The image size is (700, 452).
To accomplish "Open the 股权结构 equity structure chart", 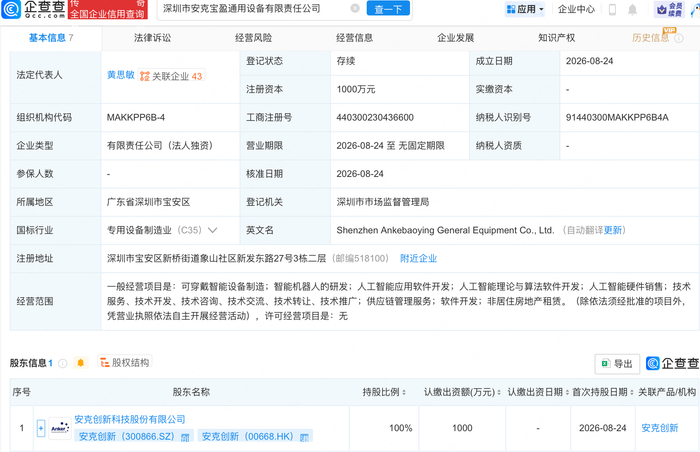I will tap(125, 363).
